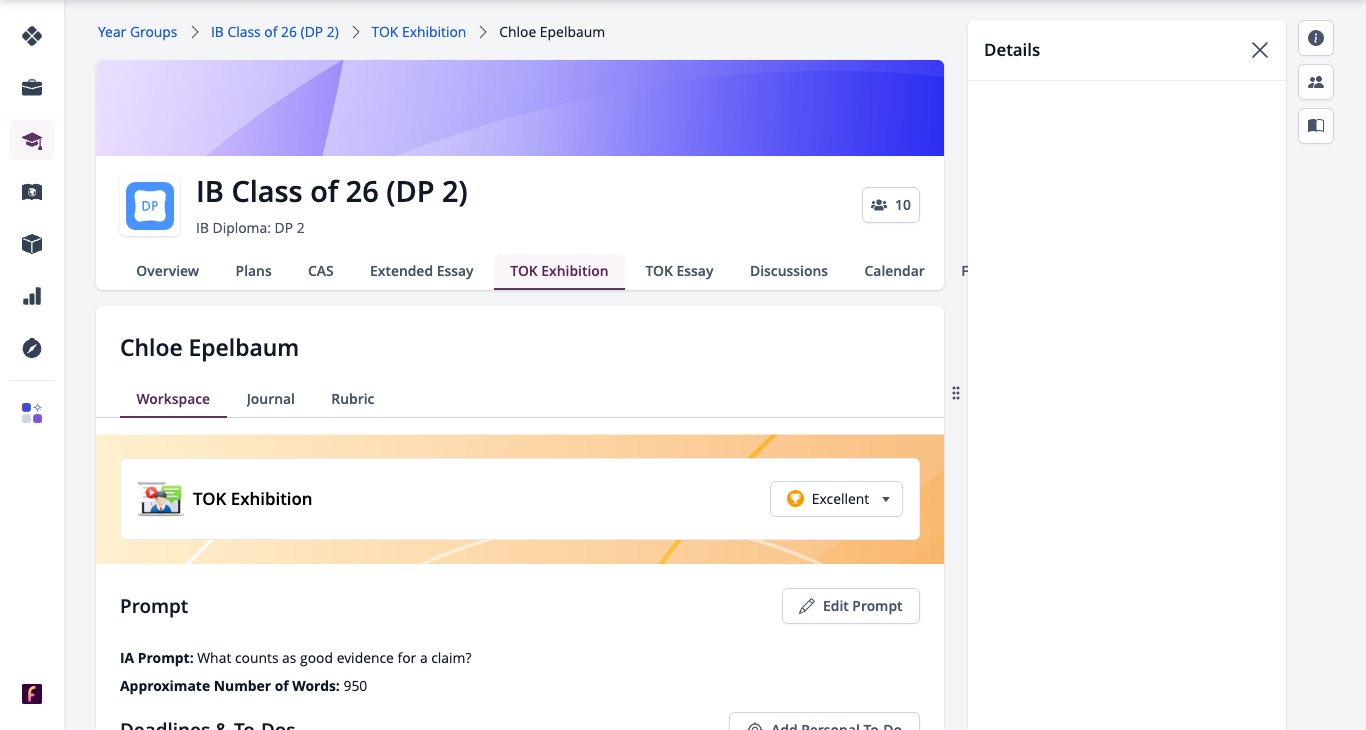1366x730 pixels.
Task: Click the DP class avatar icon
Action: tap(150, 206)
